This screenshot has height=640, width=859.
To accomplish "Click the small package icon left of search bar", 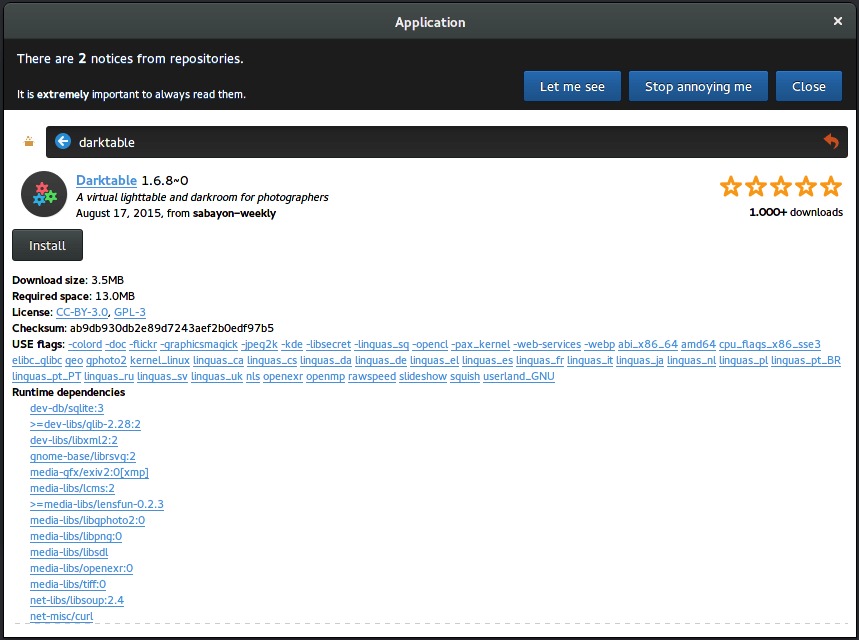I will [29, 142].
